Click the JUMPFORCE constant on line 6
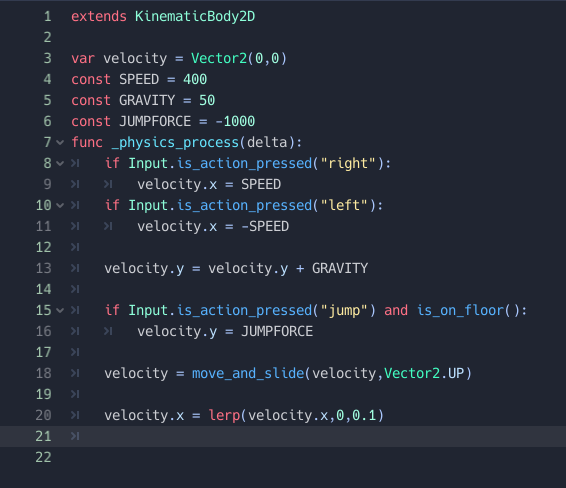 tap(155, 122)
